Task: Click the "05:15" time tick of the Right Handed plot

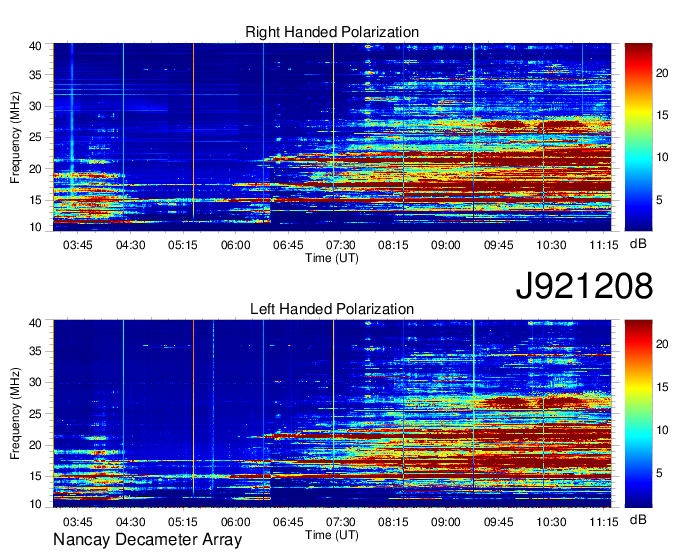Action: 183,245
